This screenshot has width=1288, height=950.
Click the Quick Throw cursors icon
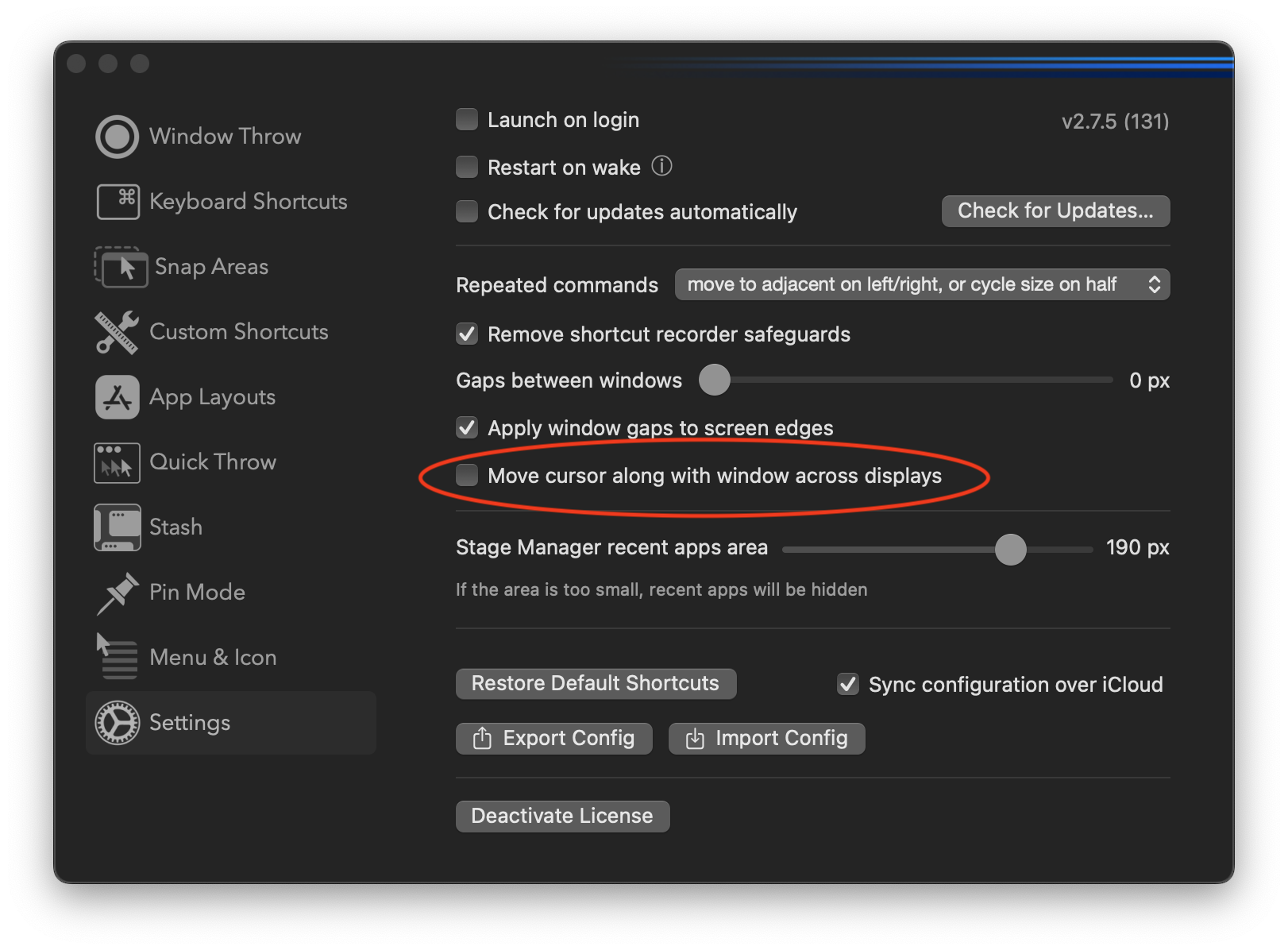point(116,462)
